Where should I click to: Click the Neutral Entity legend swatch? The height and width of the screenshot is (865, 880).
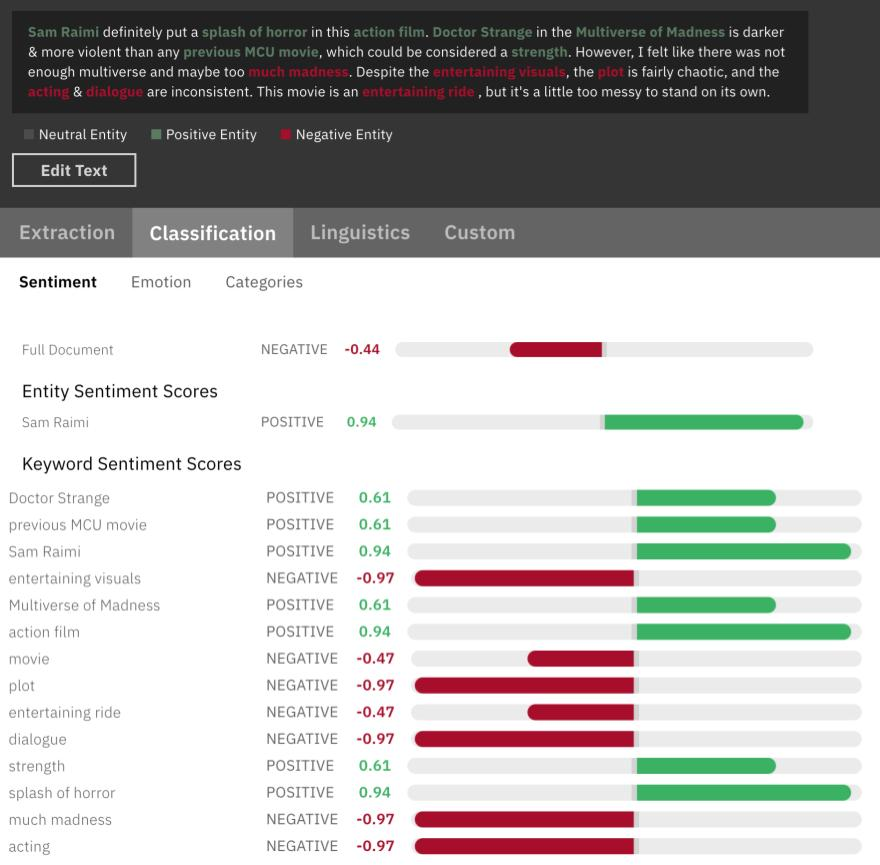[29, 134]
